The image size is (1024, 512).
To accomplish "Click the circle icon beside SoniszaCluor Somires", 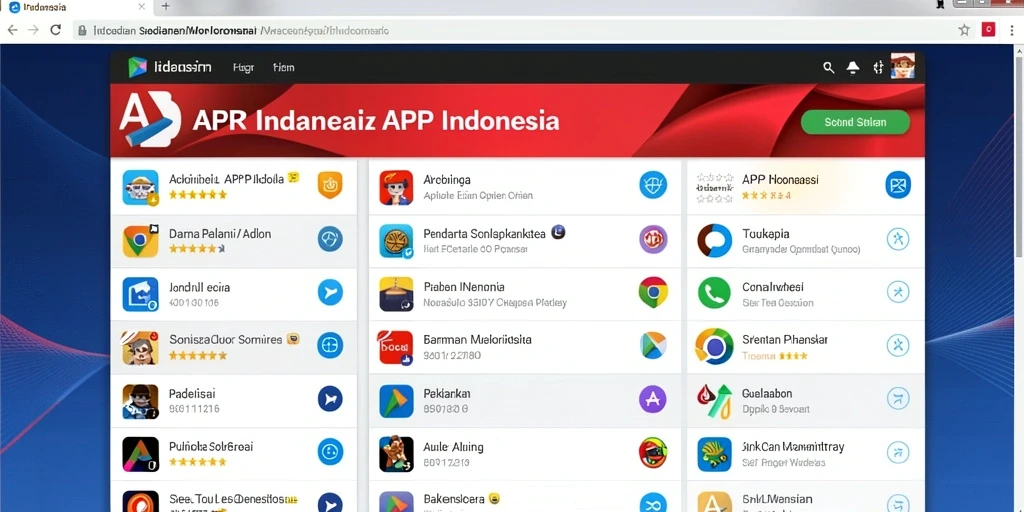I will pos(330,345).
